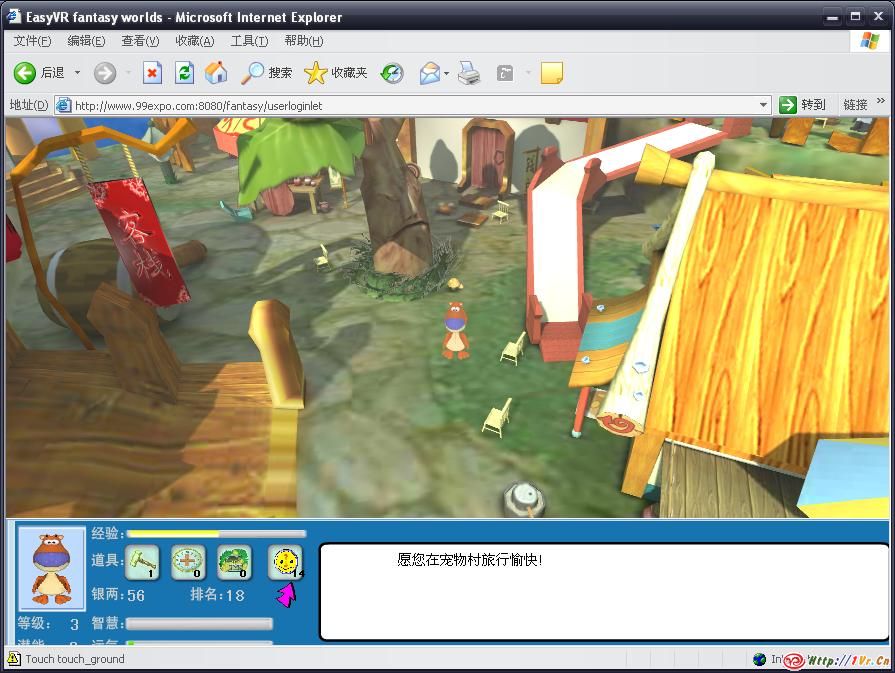
Task: Click the Stop loading icon
Action: [152, 73]
